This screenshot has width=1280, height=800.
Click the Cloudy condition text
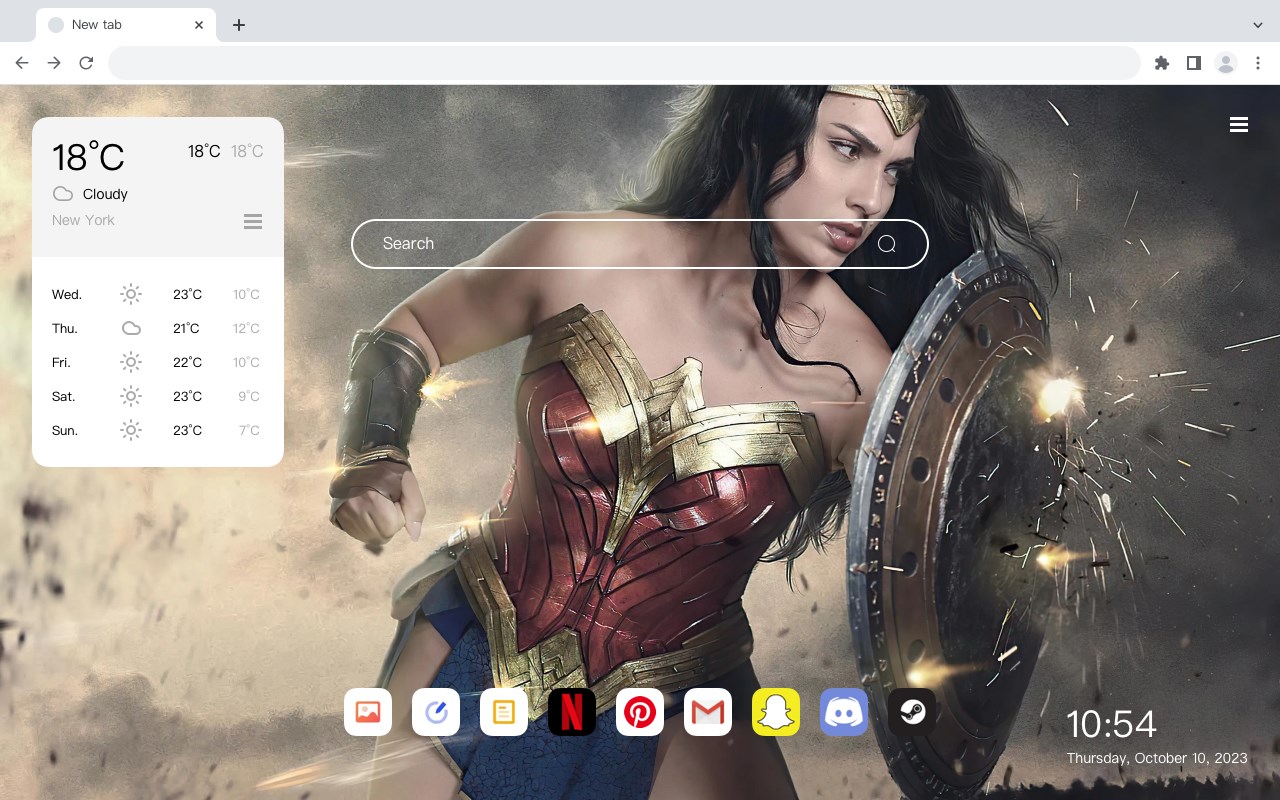click(x=105, y=194)
